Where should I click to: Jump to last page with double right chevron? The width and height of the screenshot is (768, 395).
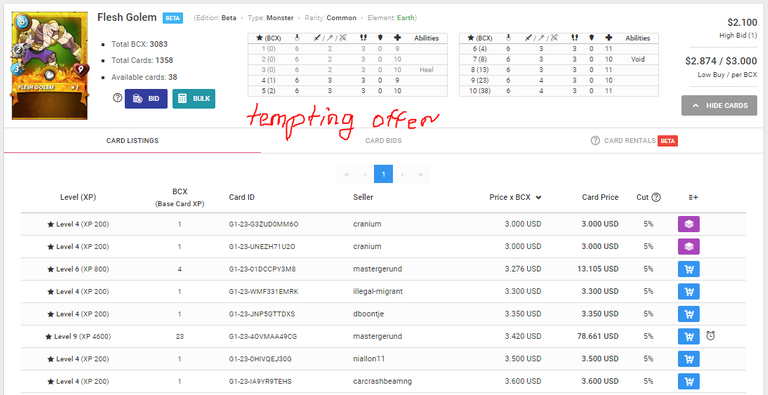(420, 174)
